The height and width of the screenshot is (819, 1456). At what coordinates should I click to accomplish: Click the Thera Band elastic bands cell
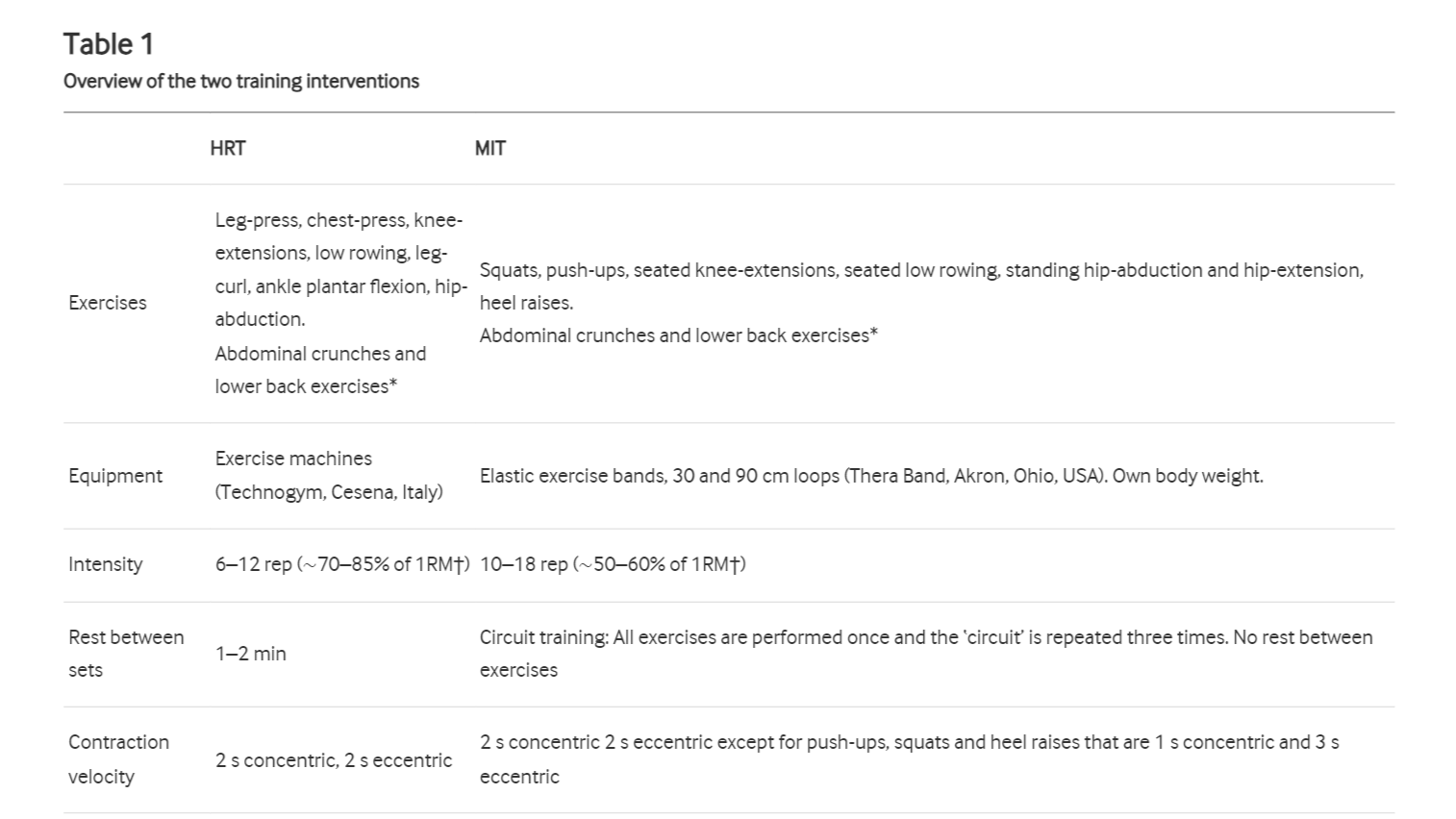[871, 476]
